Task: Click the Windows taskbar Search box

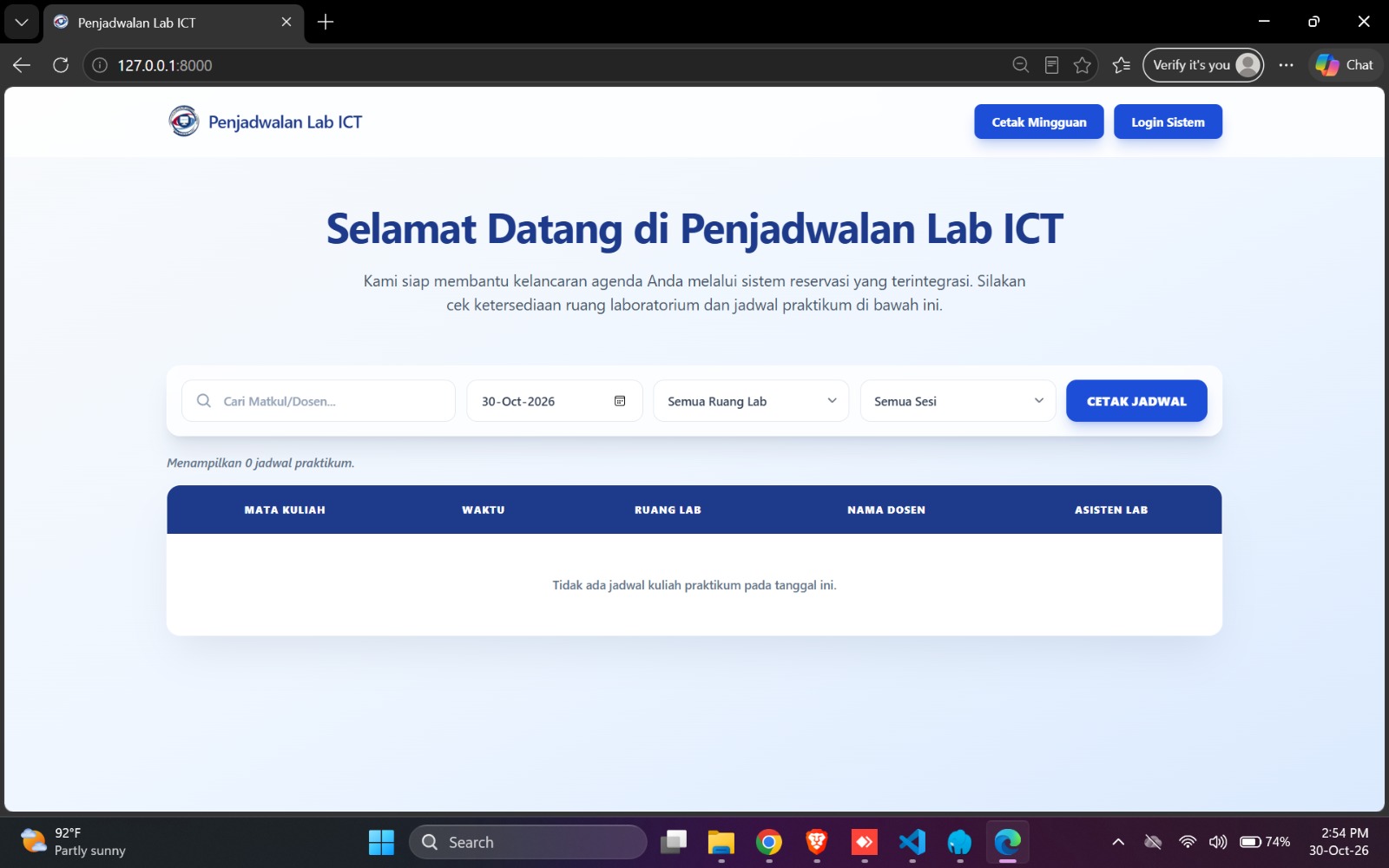Action: (528, 842)
